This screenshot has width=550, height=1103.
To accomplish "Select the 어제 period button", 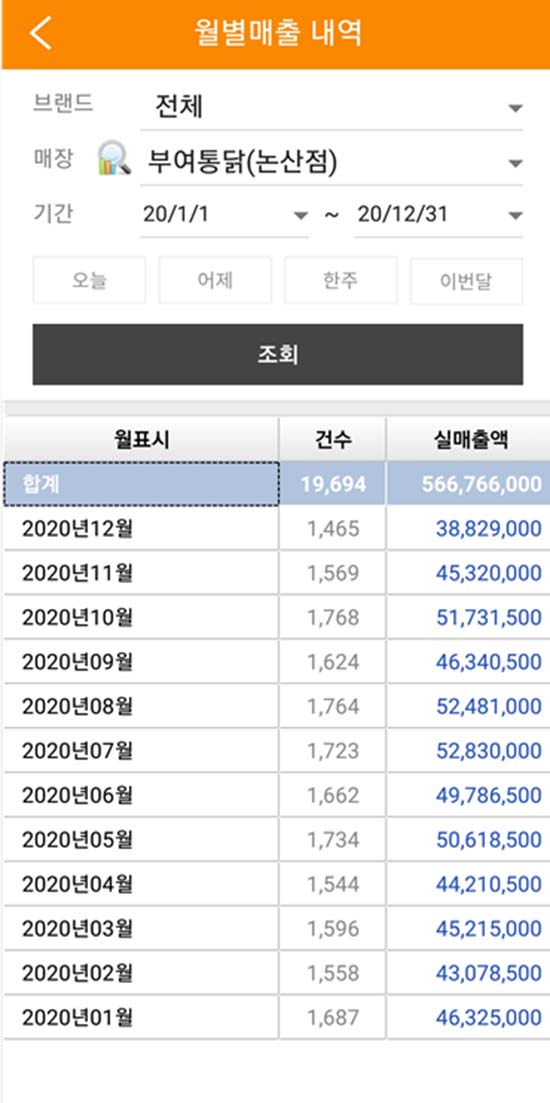I will pyautogui.click(x=215, y=281).
